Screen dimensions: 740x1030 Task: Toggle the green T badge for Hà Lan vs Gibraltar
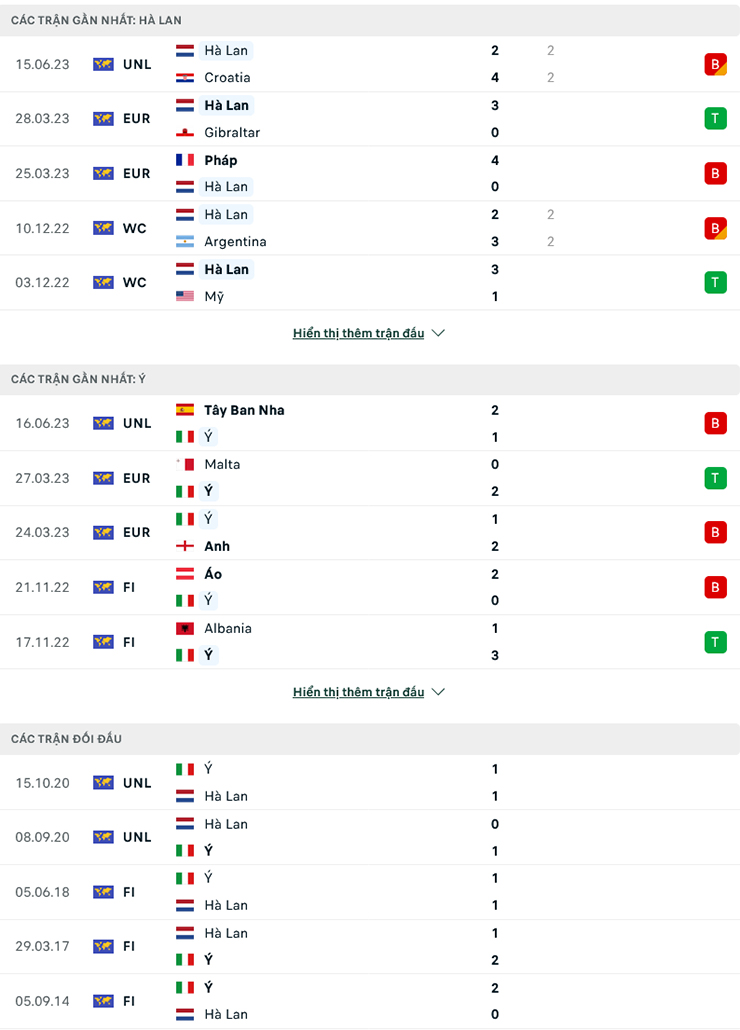pyautogui.click(x=716, y=118)
